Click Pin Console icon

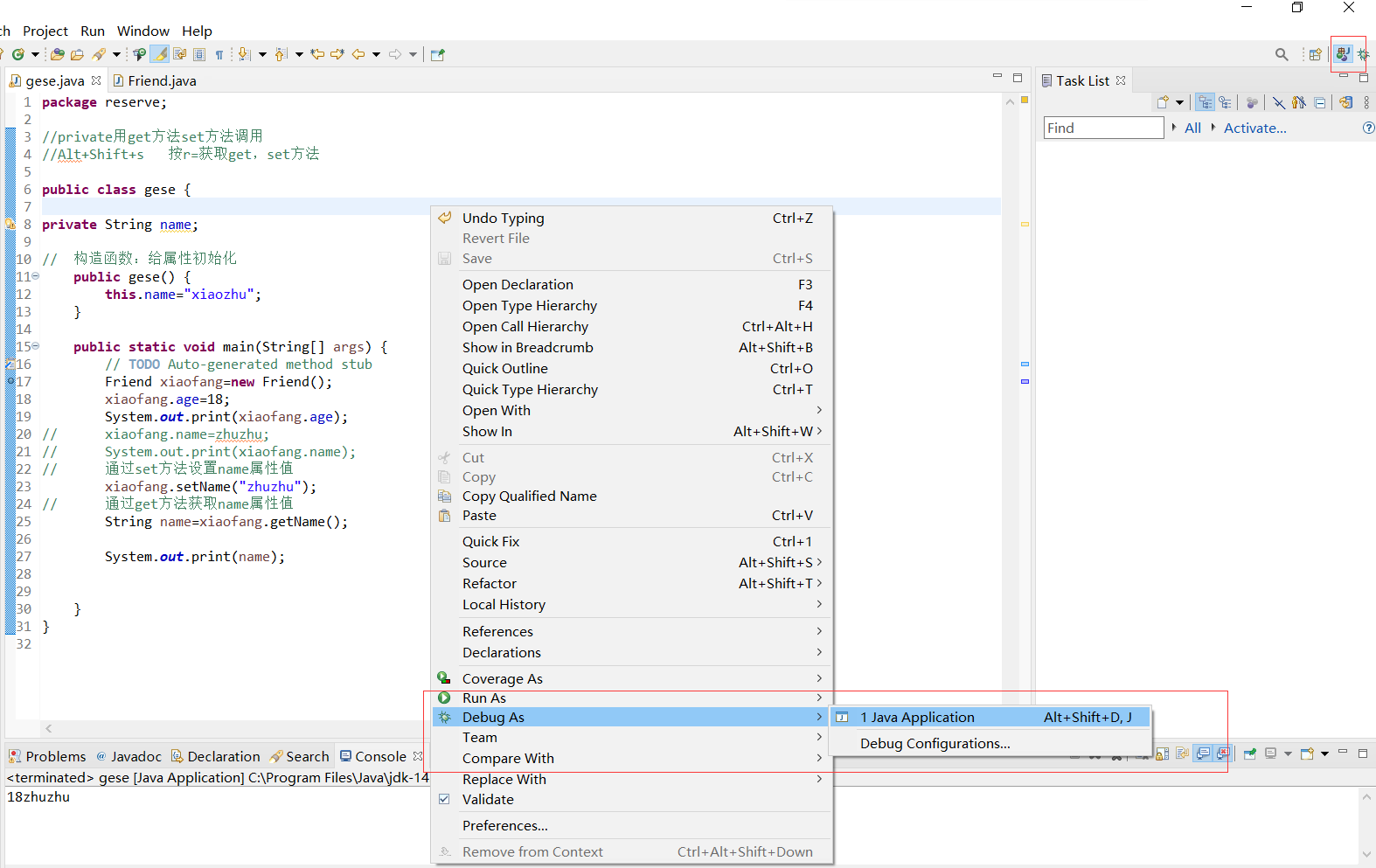point(1249,753)
